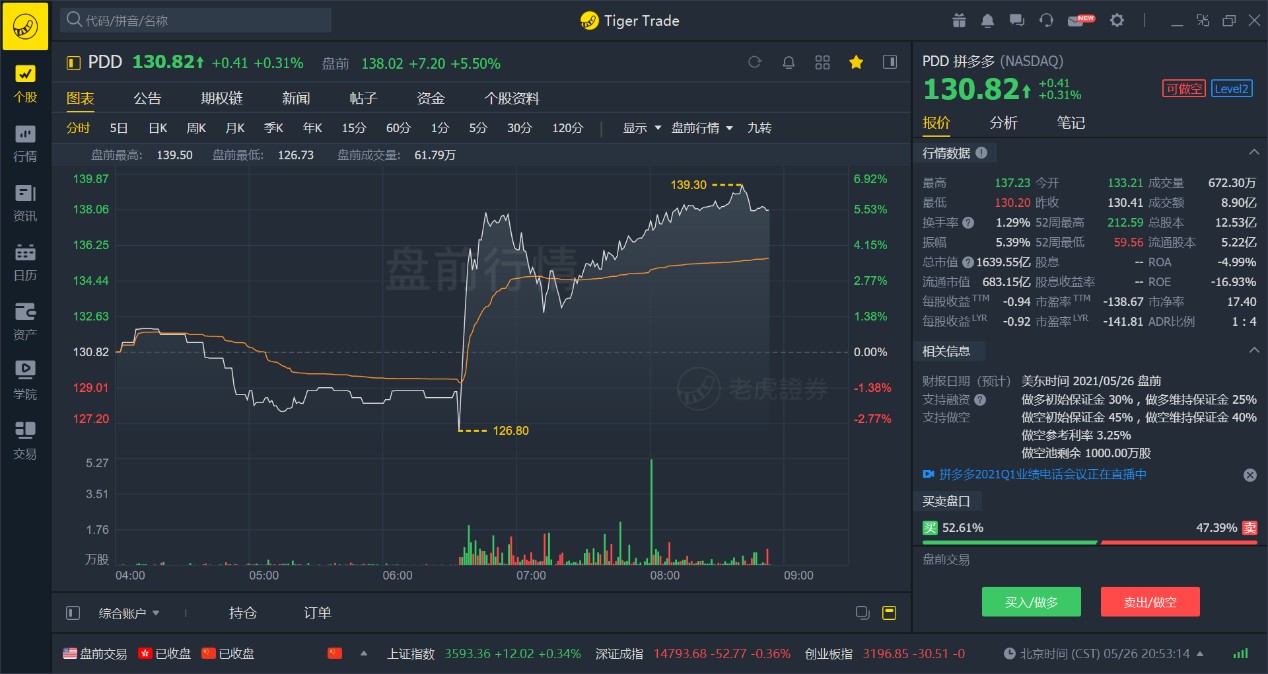Click the 上证指数 index quote
Screen dimensions: 1268x674
click(x=484, y=654)
